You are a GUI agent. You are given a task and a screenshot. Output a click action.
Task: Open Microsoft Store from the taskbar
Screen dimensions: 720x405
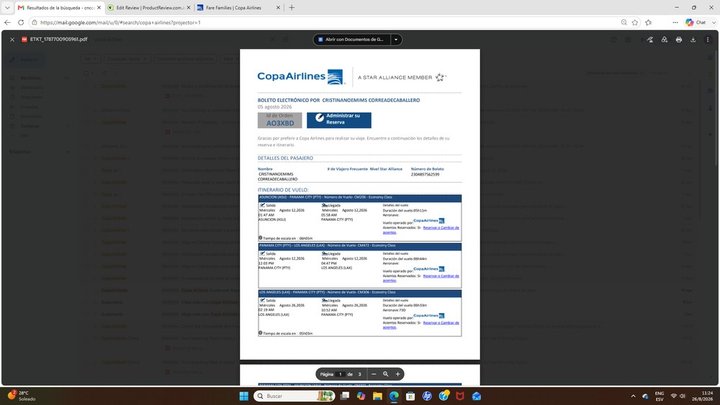[411, 396]
